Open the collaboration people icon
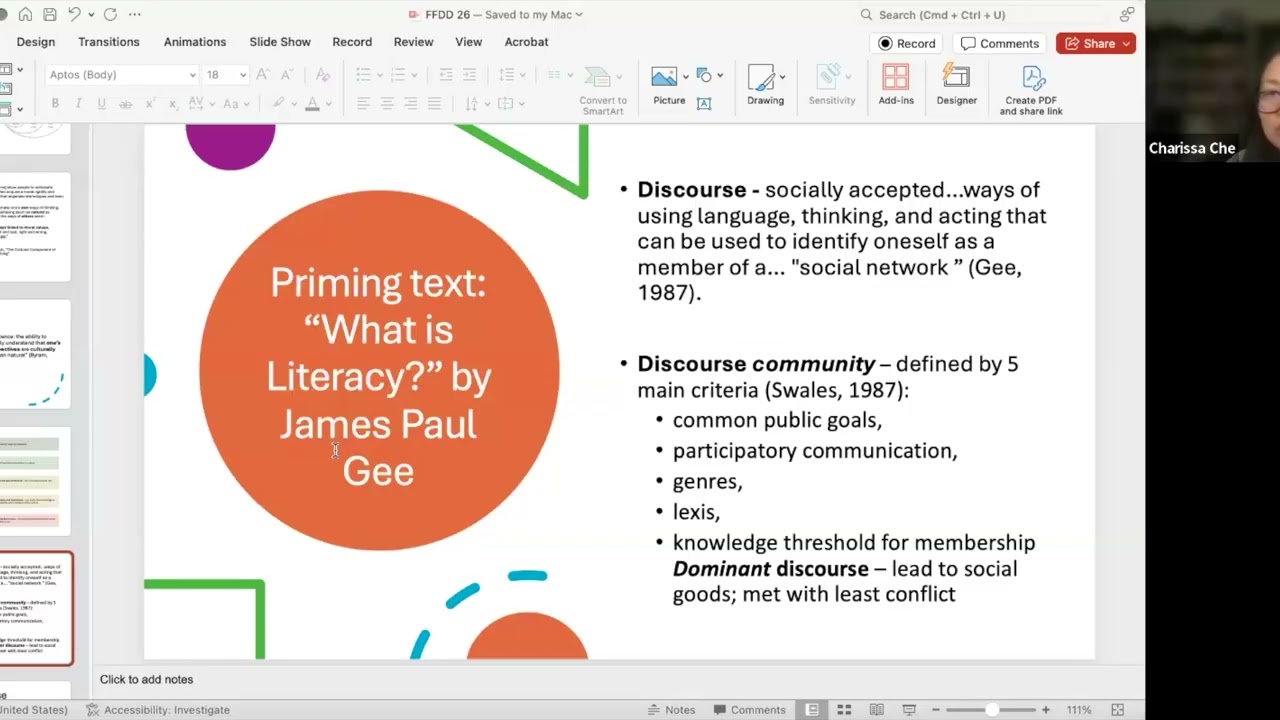1280x720 pixels. (1127, 14)
